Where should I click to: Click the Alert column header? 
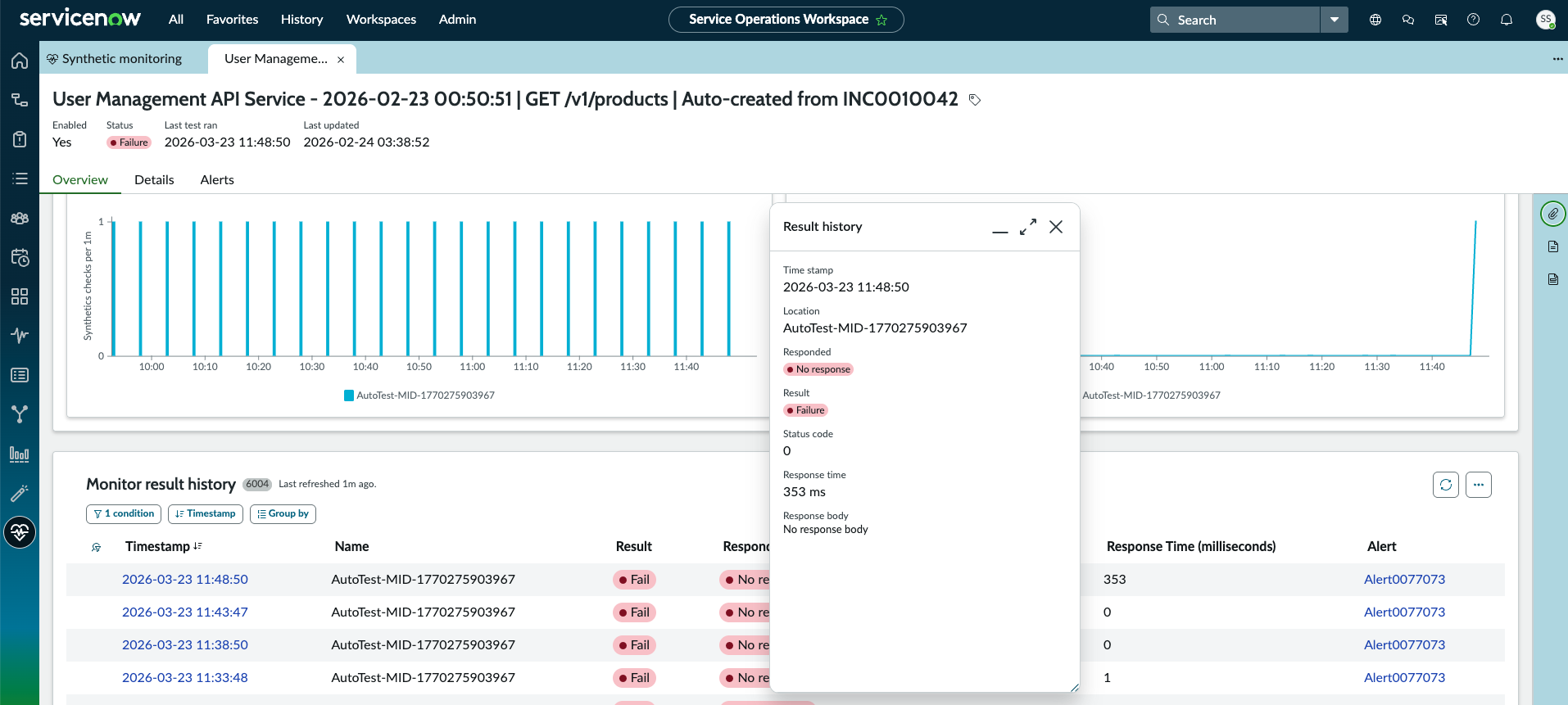(x=1381, y=547)
